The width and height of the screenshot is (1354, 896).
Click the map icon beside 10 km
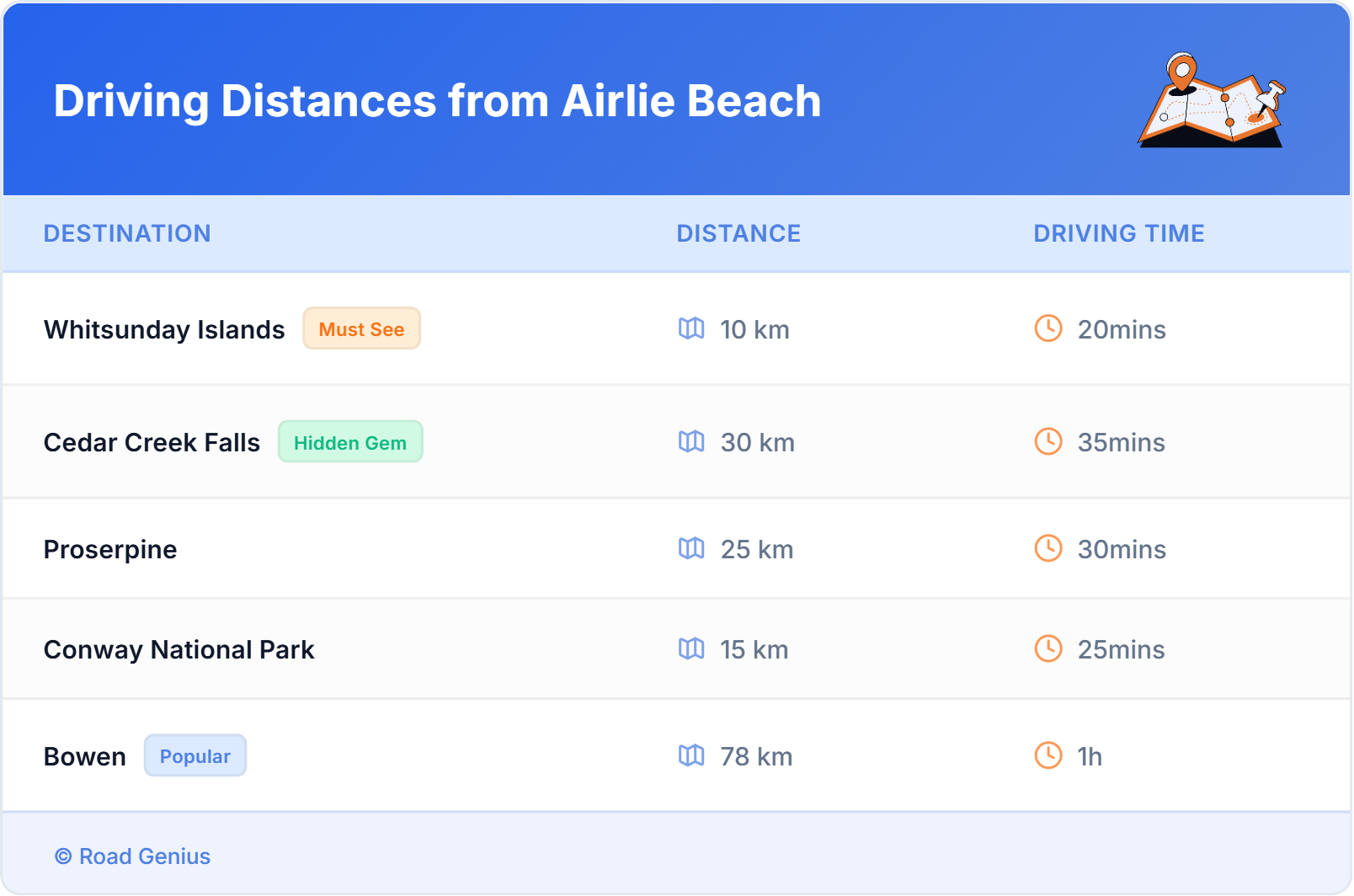[691, 328]
